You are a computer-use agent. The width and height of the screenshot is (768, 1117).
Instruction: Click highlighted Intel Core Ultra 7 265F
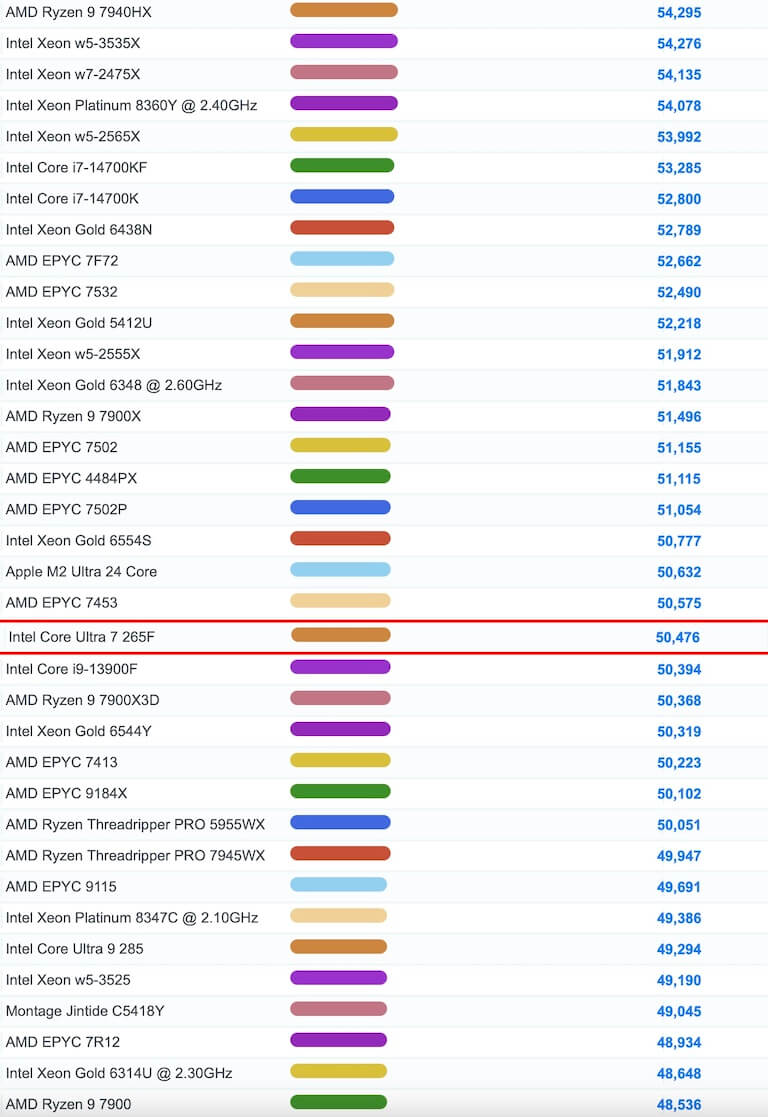tap(82, 637)
